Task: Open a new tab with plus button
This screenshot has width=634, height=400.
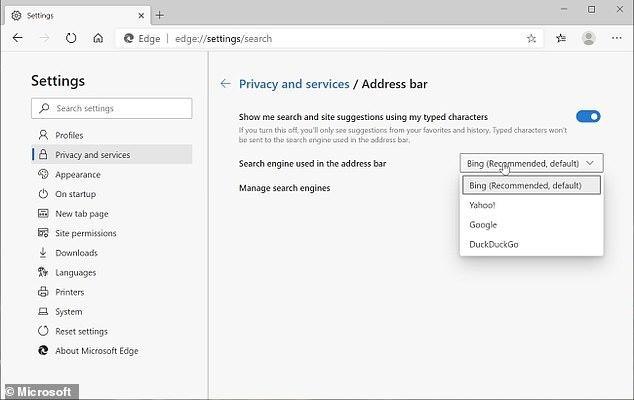Action: pyautogui.click(x=160, y=15)
